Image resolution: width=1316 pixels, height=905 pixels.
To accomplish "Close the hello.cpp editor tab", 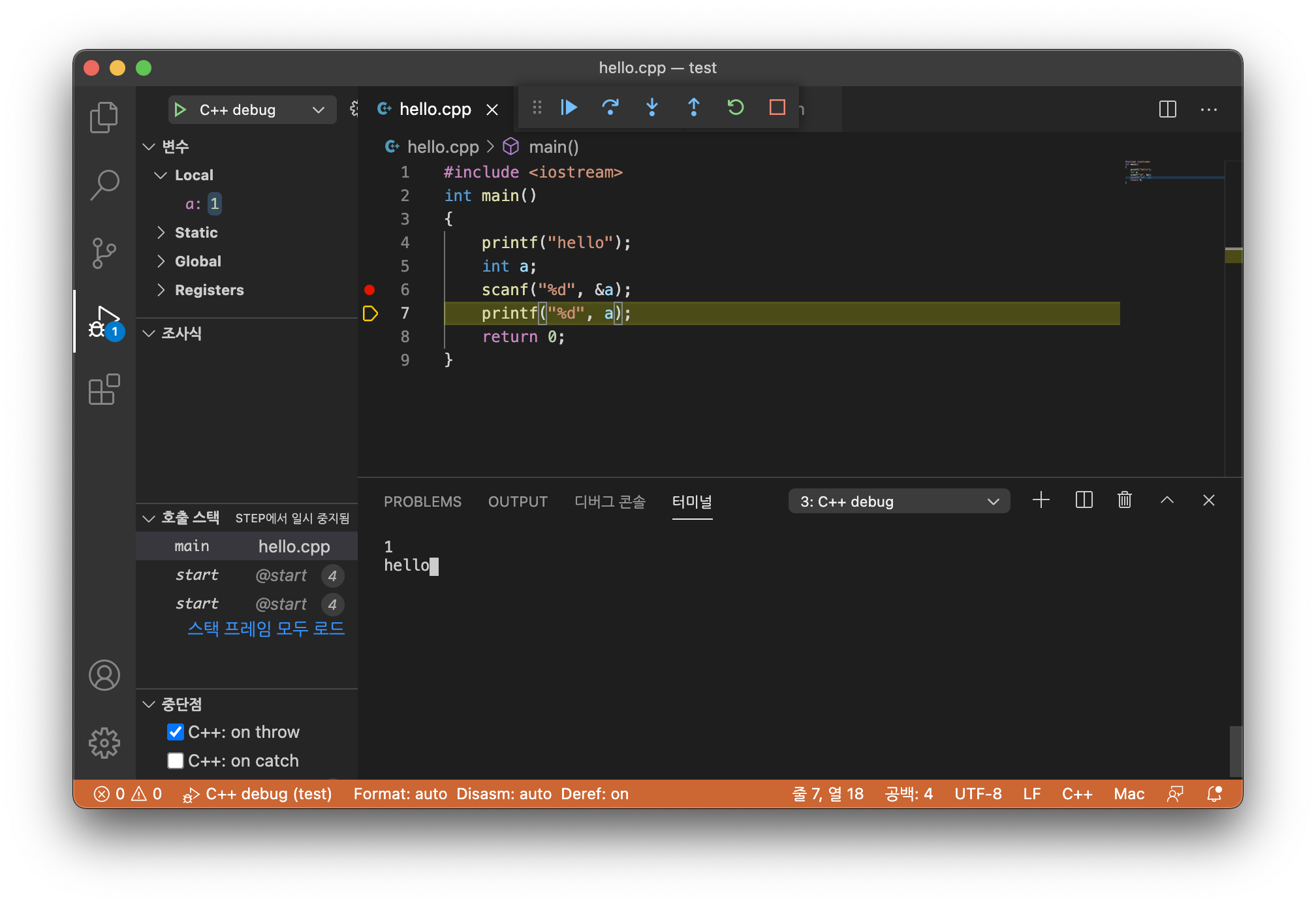I will (492, 110).
